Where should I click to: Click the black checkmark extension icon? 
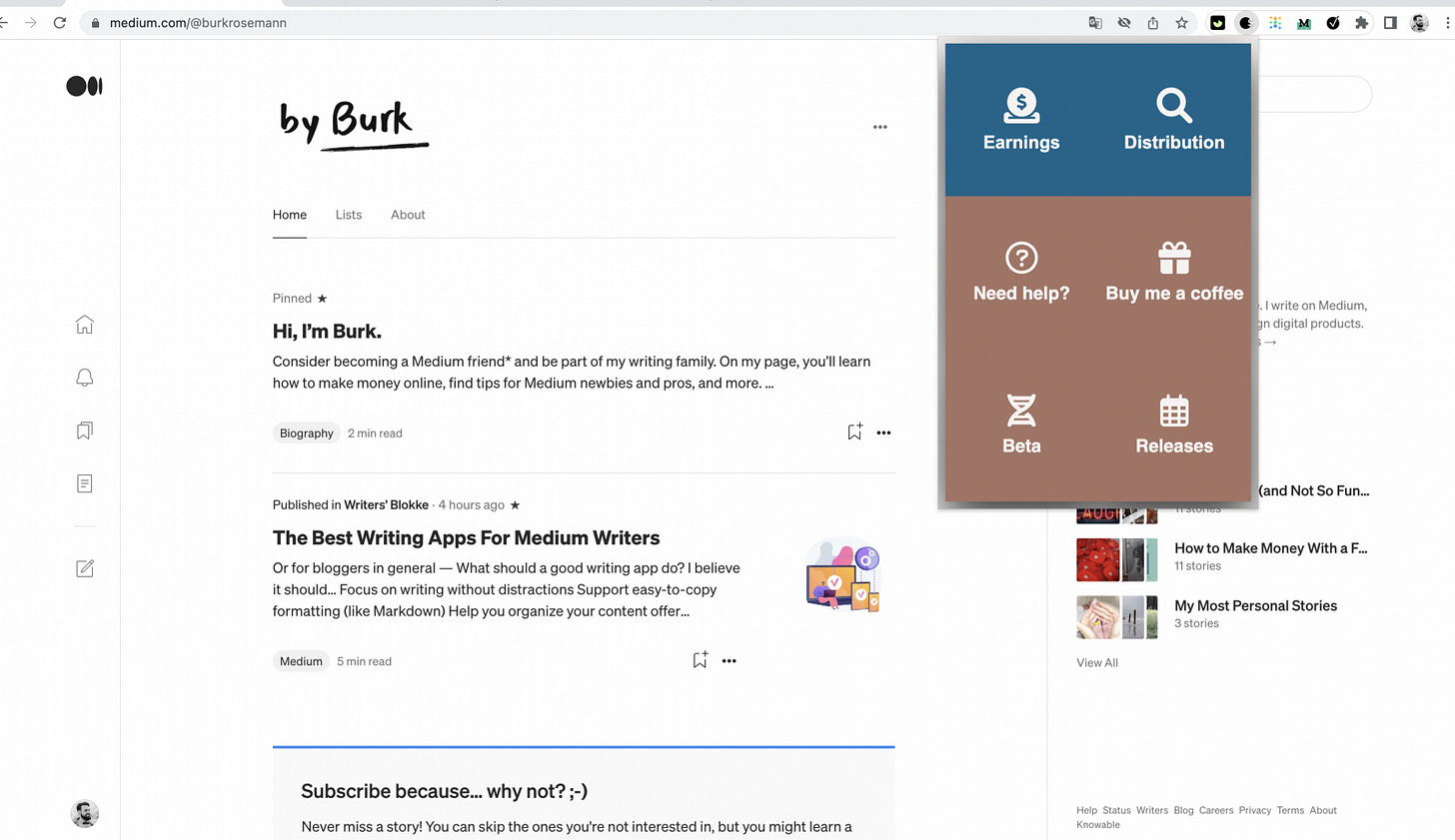1333,23
